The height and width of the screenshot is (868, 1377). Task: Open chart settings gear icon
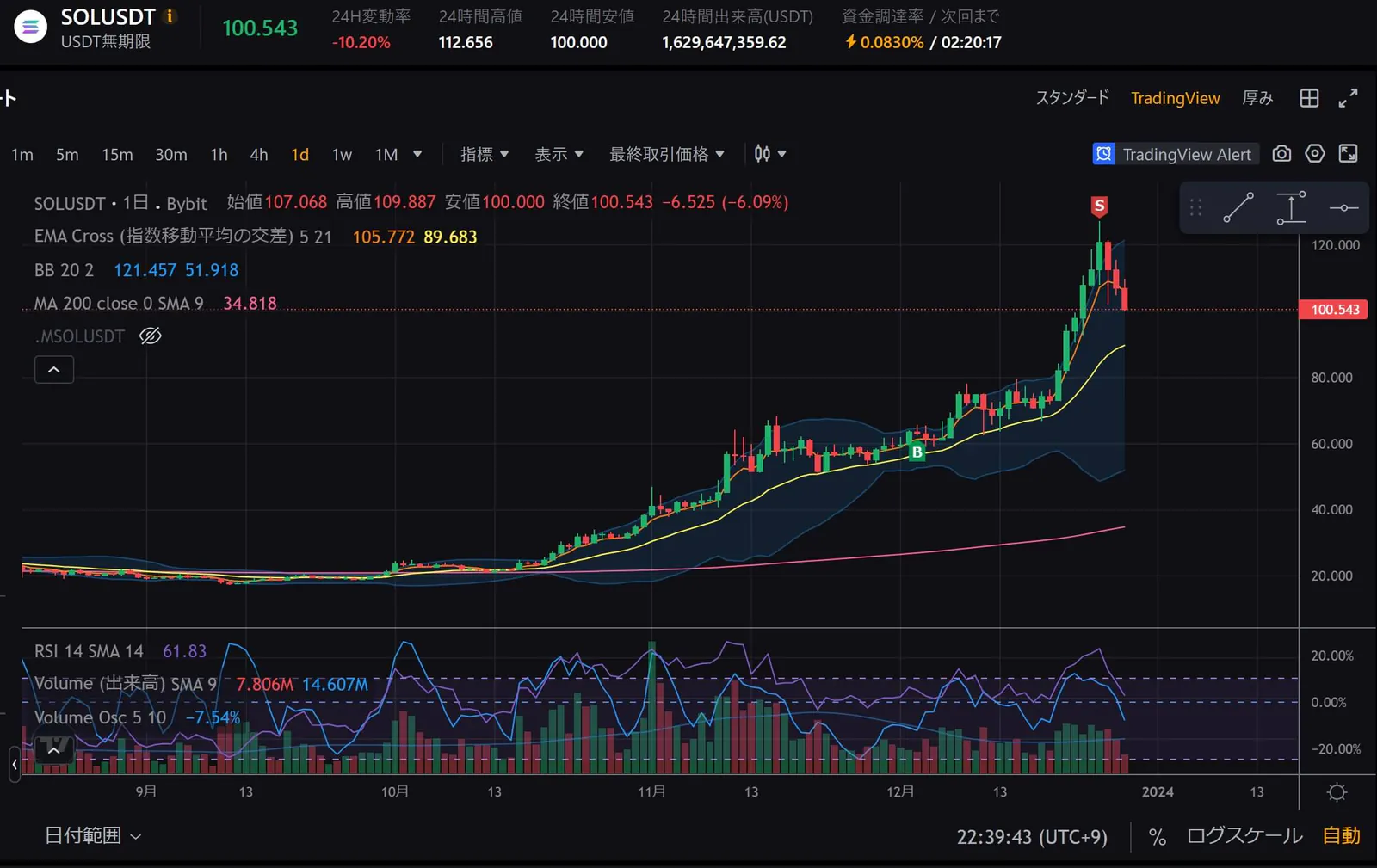pos(1315,154)
